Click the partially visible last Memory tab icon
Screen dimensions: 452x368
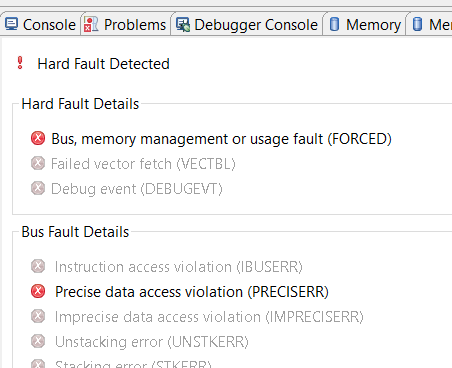(417, 24)
